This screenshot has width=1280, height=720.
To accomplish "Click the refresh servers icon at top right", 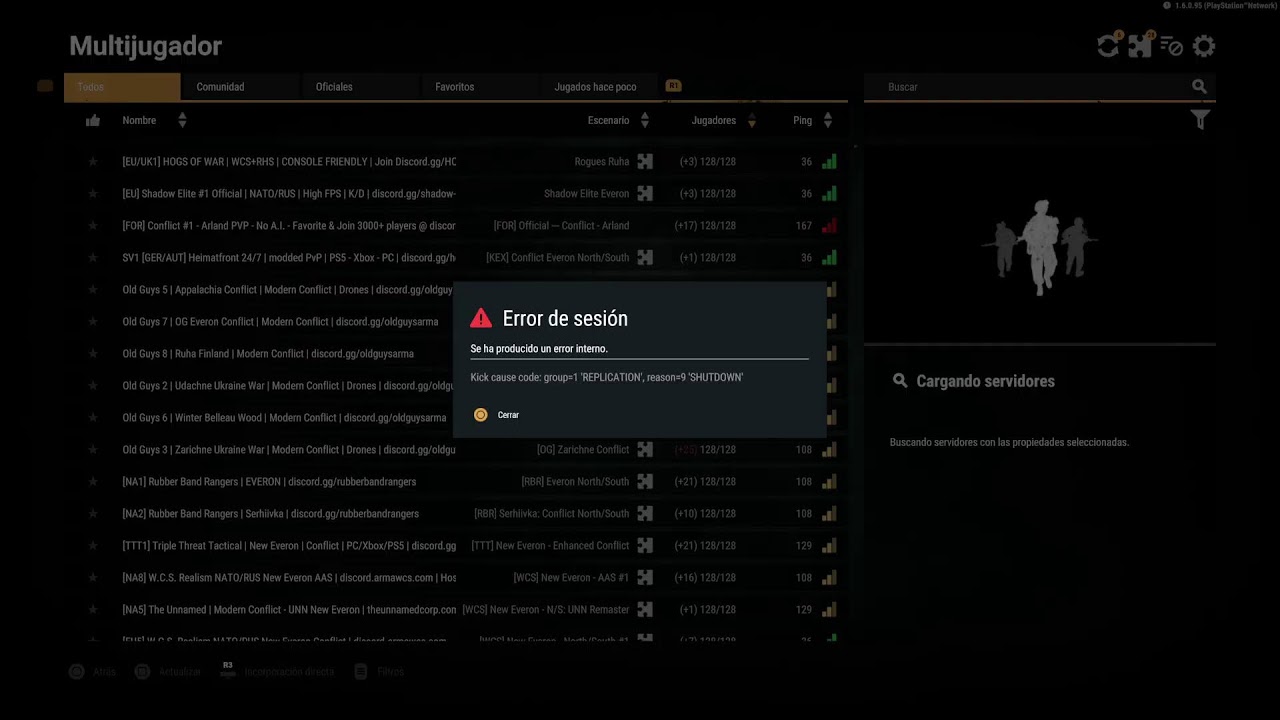I will click(x=1108, y=46).
